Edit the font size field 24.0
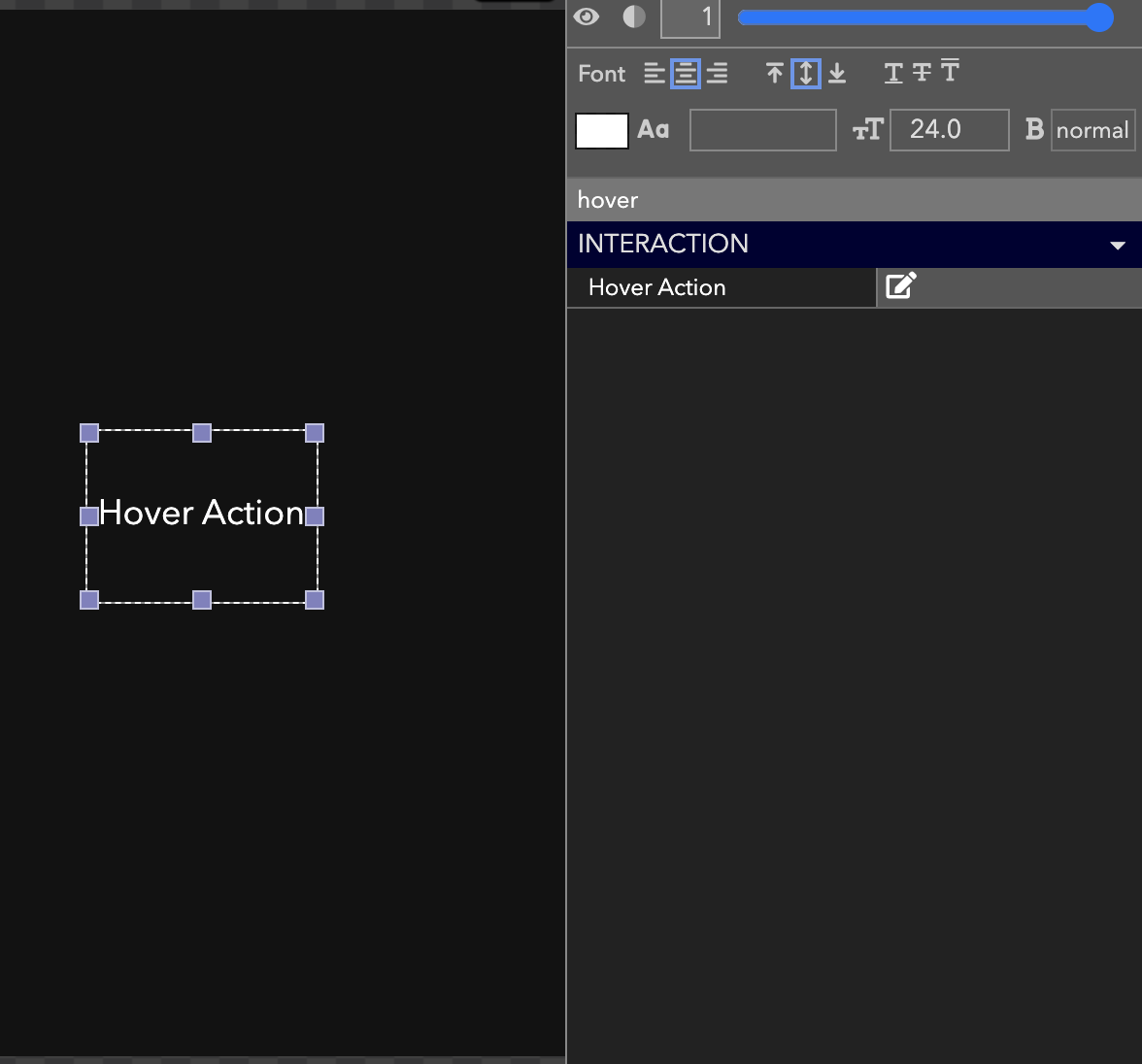Screen dimensions: 1142x1064 coord(949,130)
